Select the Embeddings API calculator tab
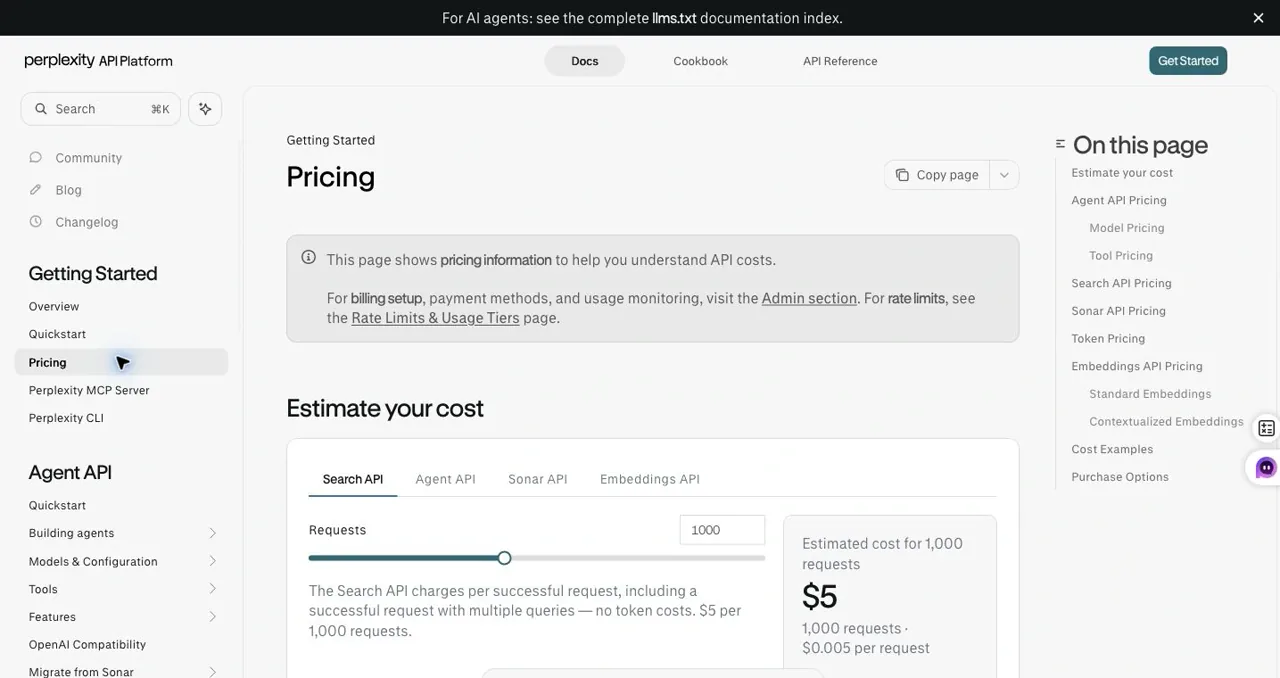1280x678 pixels. [650, 479]
